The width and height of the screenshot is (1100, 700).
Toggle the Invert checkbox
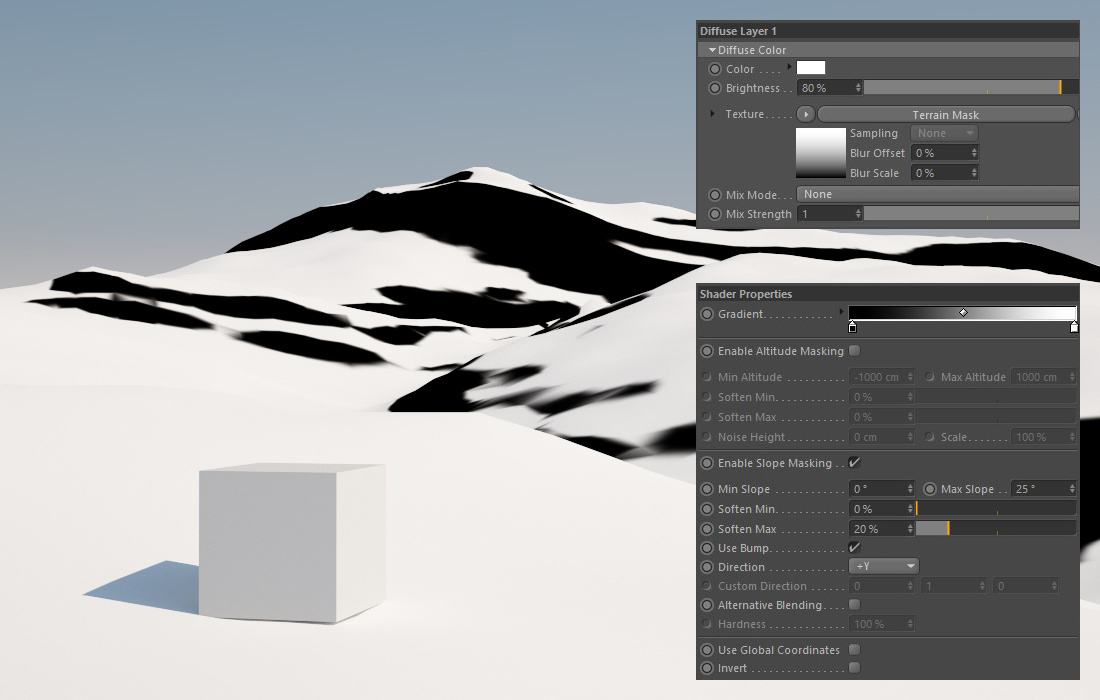[x=854, y=668]
